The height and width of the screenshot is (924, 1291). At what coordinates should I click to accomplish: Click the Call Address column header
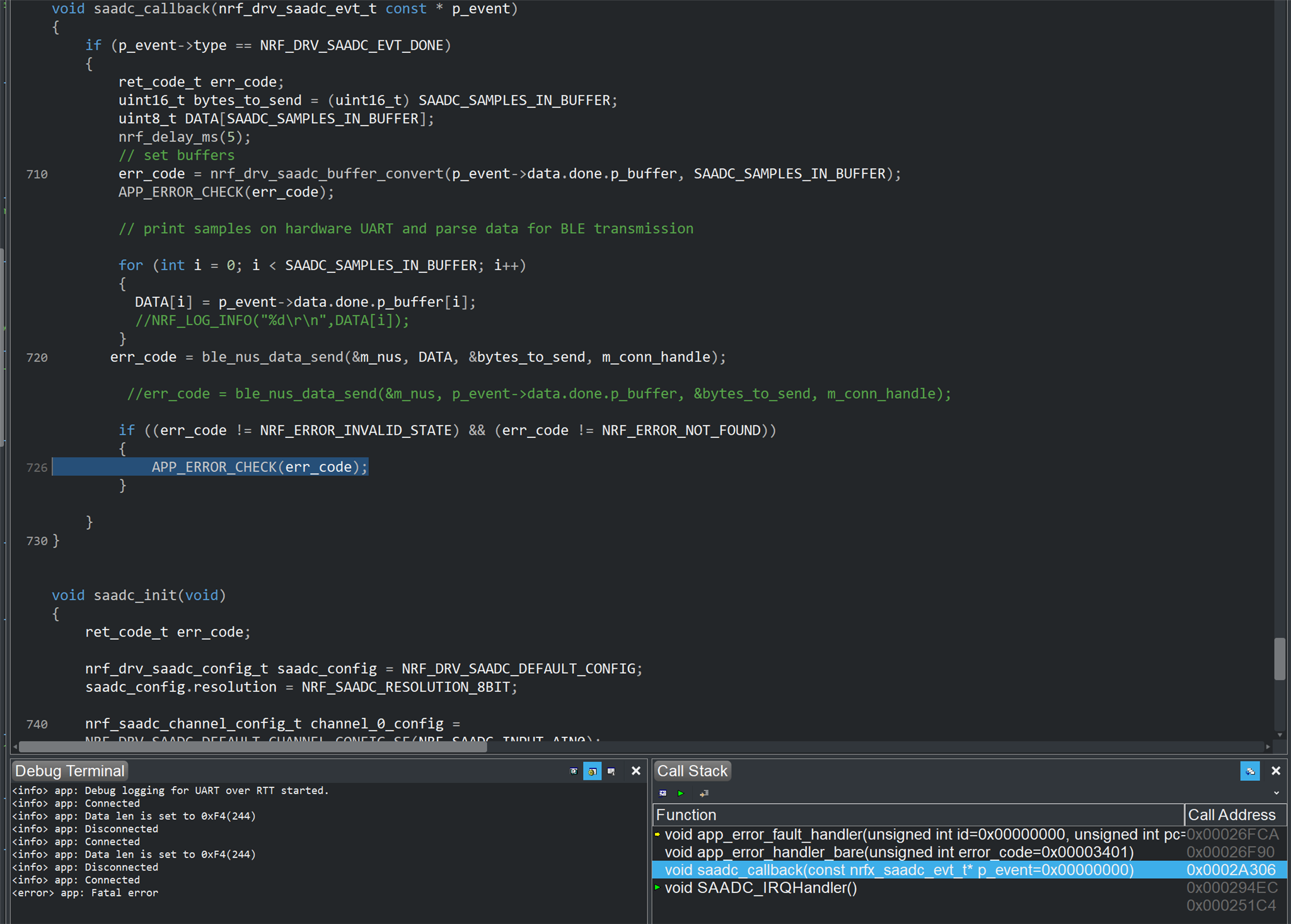[1235, 815]
